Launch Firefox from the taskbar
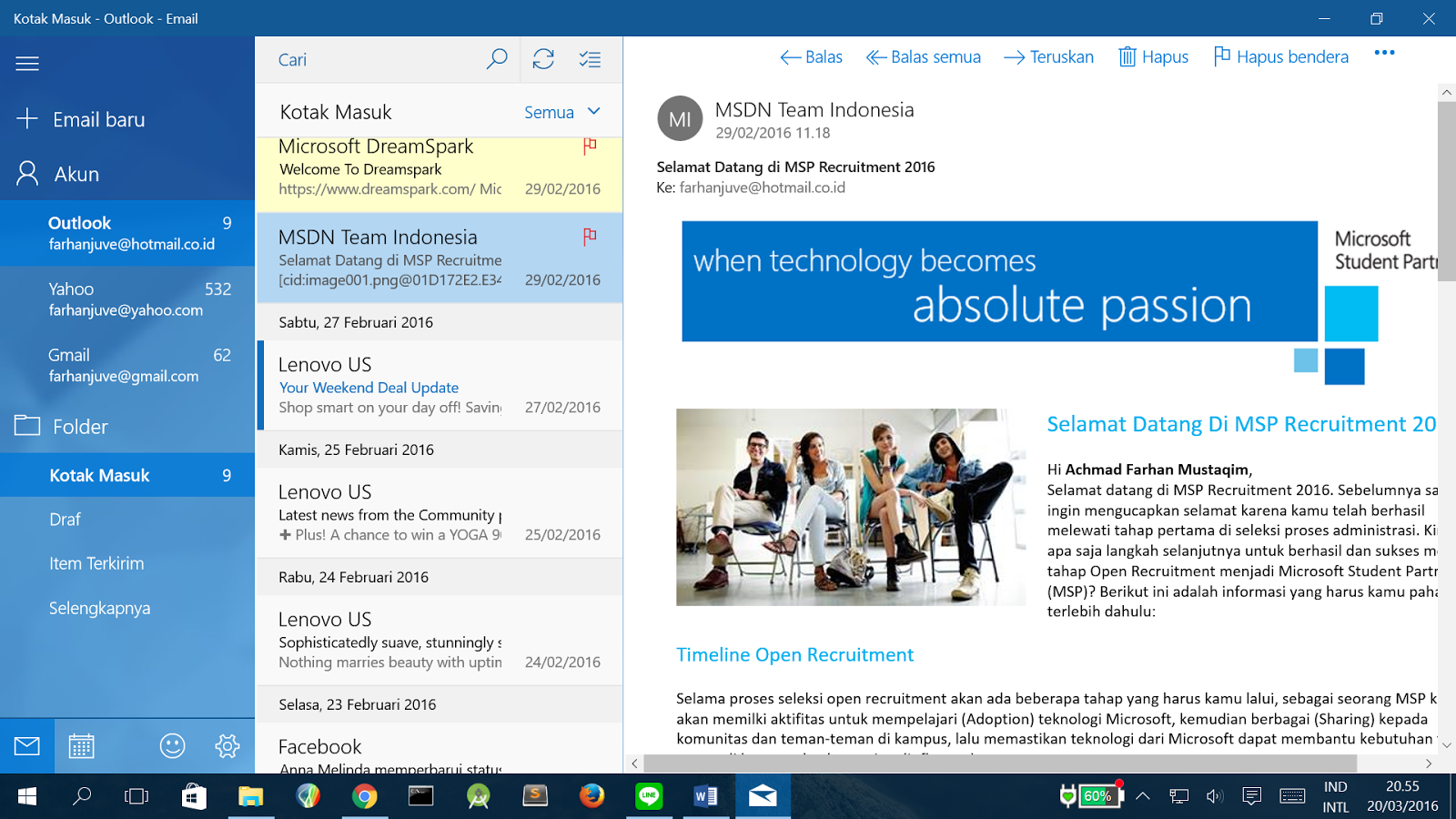The height and width of the screenshot is (819, 1456). pos(591,796)
